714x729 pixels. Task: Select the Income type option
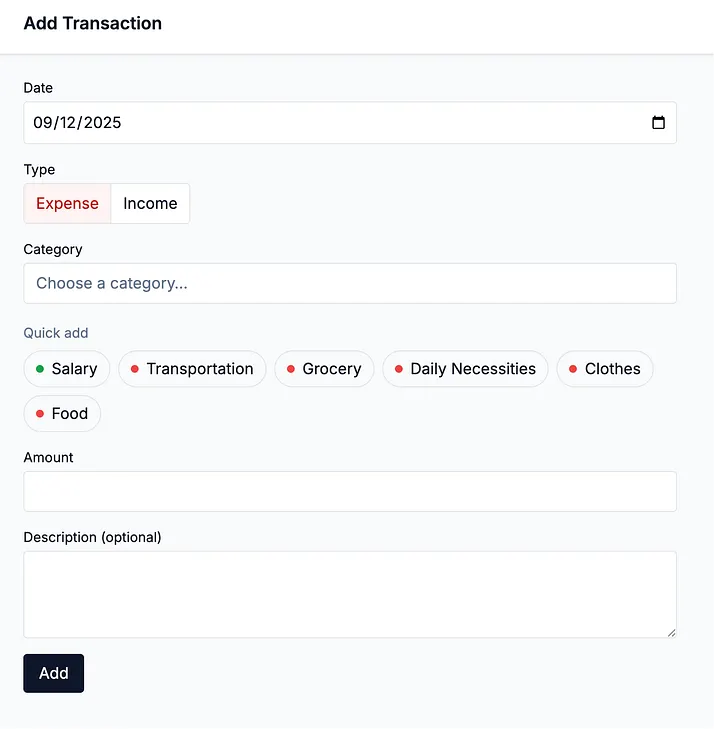click(150, 203)
